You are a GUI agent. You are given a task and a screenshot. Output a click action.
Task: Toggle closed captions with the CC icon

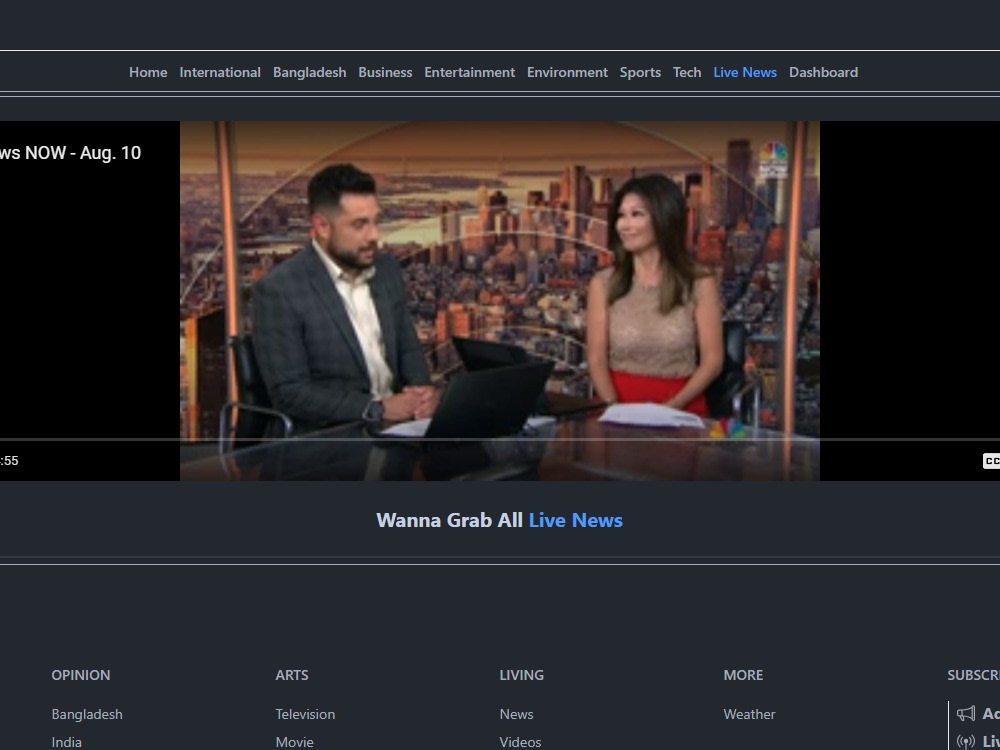point(991,461)
